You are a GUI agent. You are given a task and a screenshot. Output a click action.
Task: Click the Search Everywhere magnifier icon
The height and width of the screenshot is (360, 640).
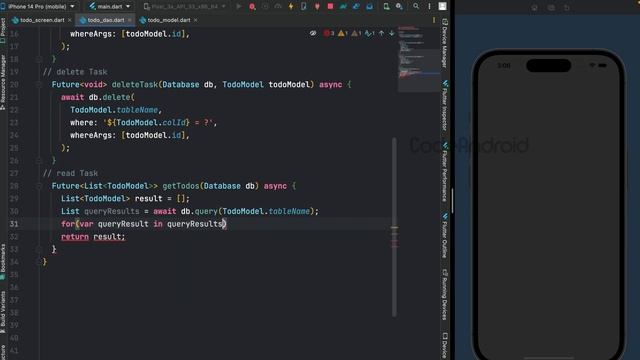point(416,7)
